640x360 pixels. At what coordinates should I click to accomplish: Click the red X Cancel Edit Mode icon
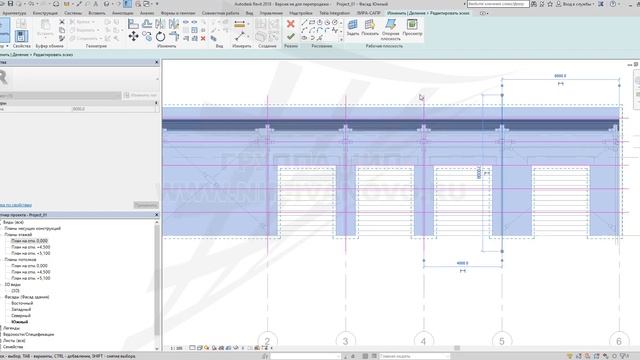(x=290, y=24)
